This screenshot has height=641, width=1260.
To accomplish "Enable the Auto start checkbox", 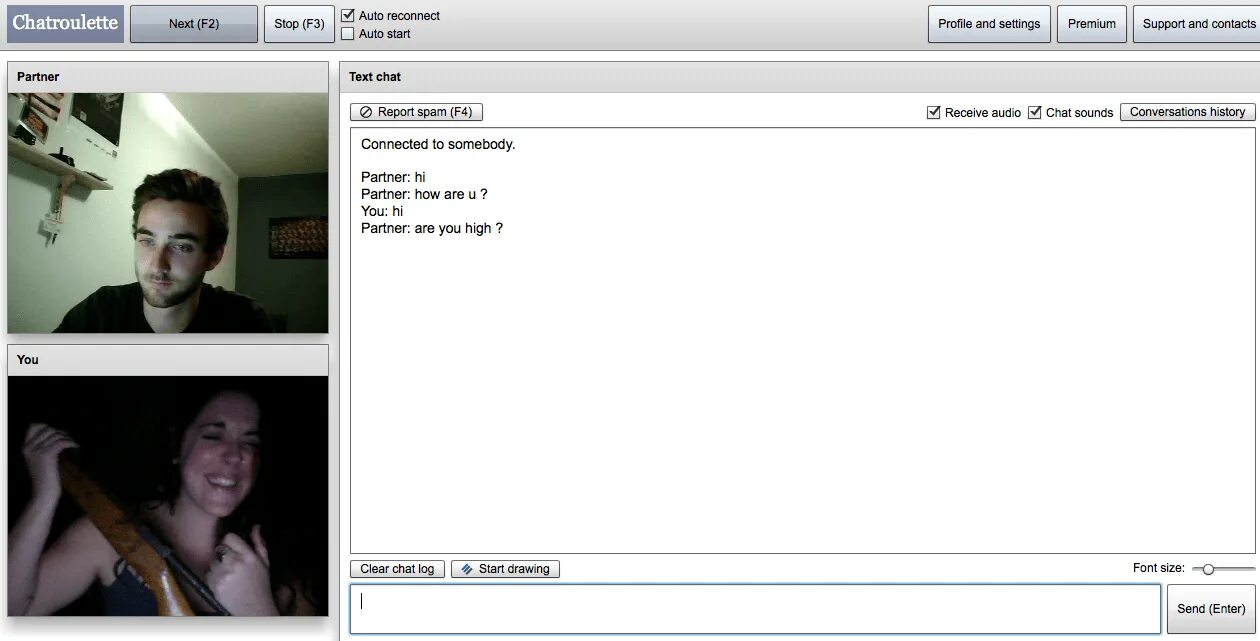I will click(x=348, y=33).
